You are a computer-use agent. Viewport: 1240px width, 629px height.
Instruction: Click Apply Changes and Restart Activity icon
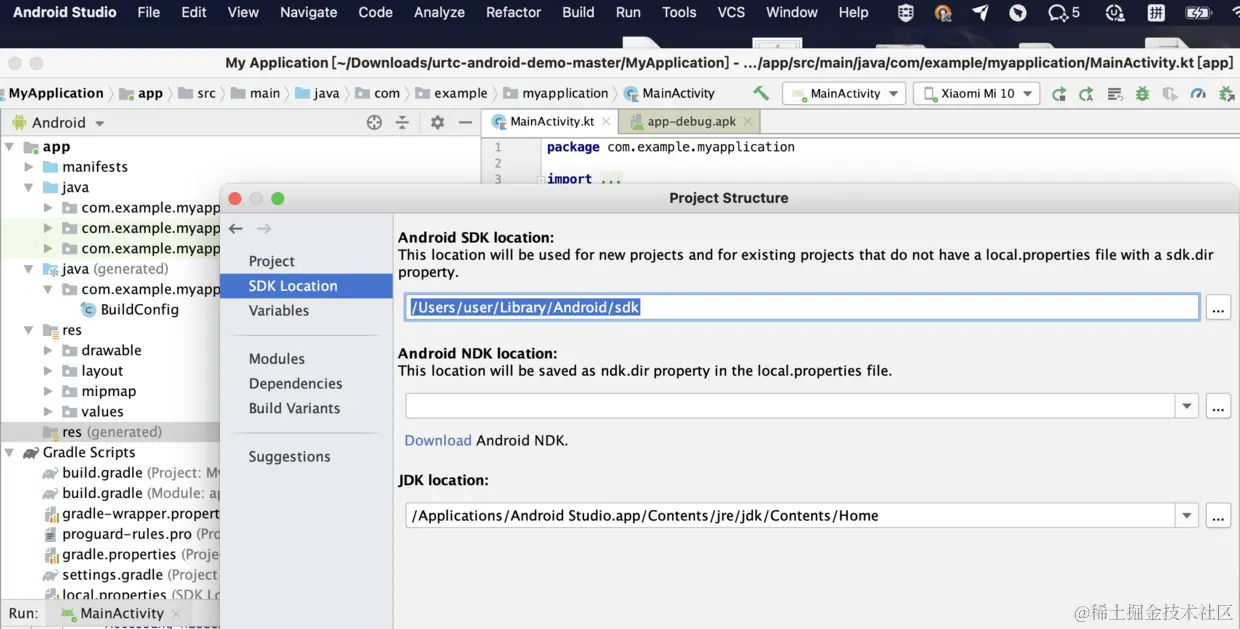[x=1086, y=94]
